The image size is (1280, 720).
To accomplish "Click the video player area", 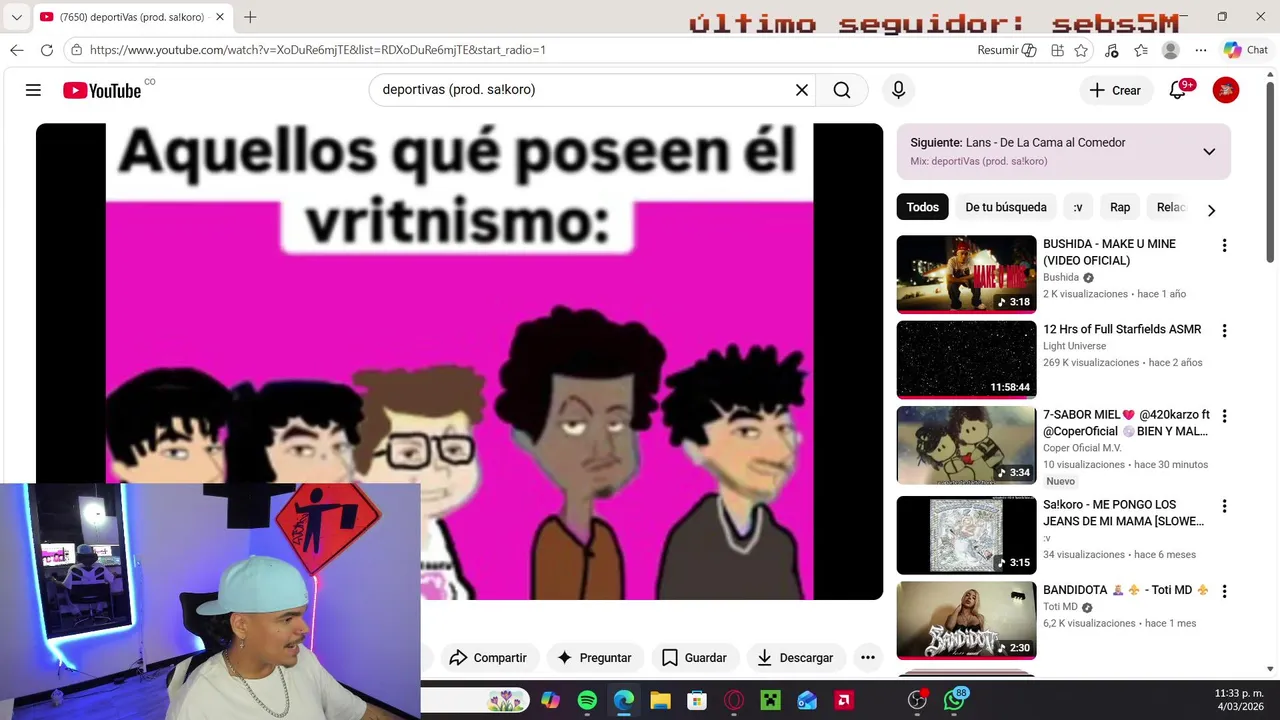I will click(459, 361).
